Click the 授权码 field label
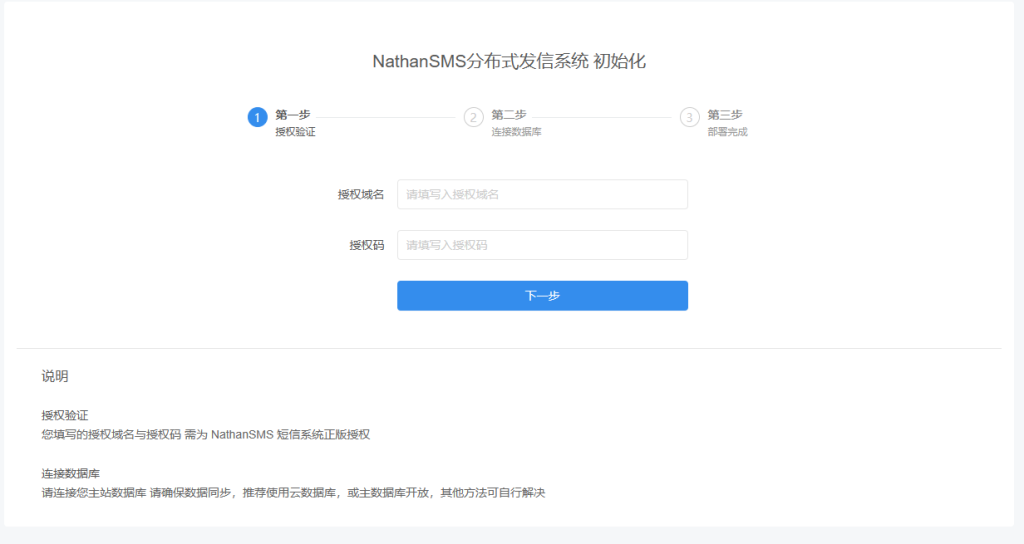Screen dimensions: 1024x544 (366, 246)
